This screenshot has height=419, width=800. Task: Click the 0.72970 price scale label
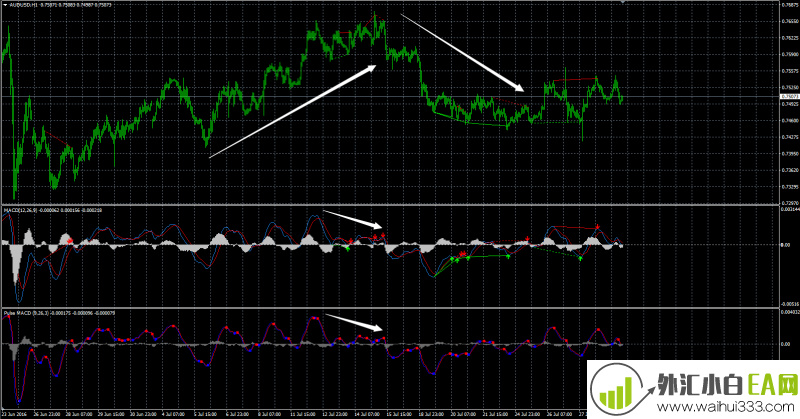(789, 203)
